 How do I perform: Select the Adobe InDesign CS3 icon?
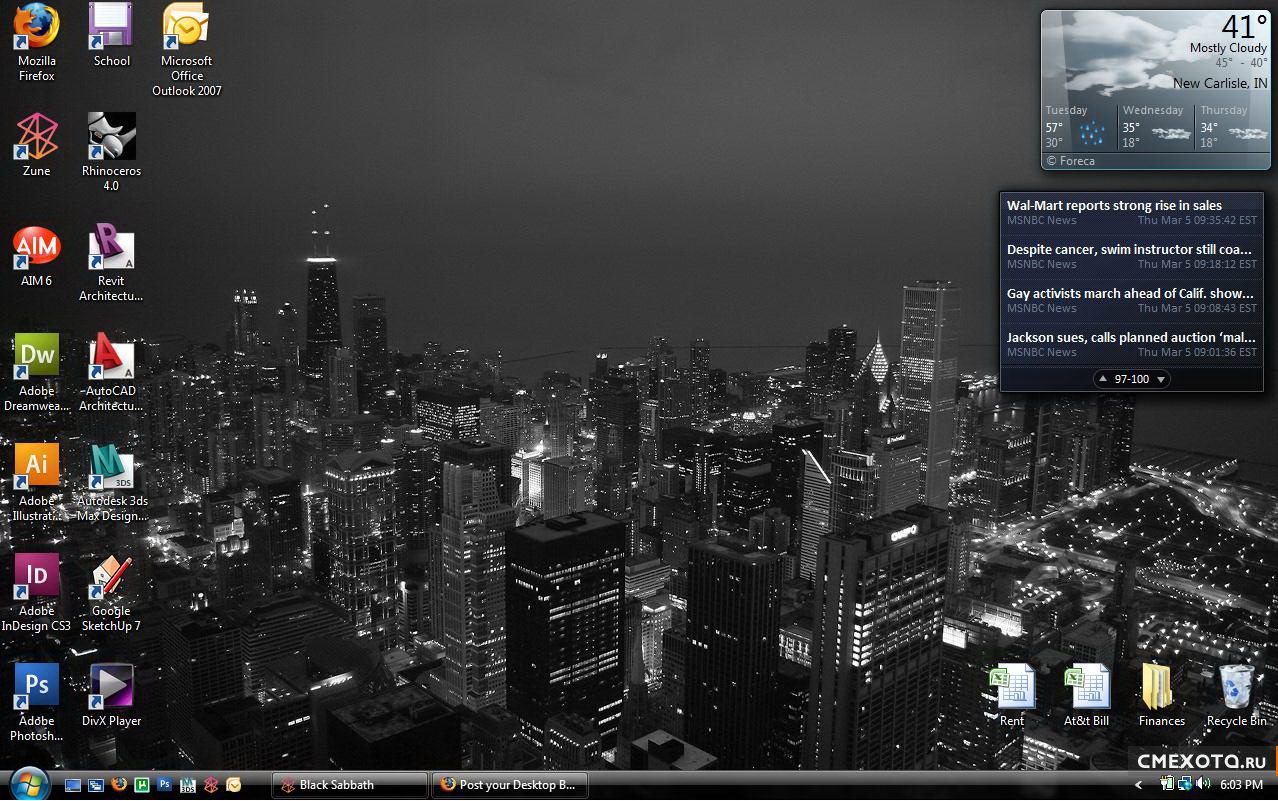[37, 577]
